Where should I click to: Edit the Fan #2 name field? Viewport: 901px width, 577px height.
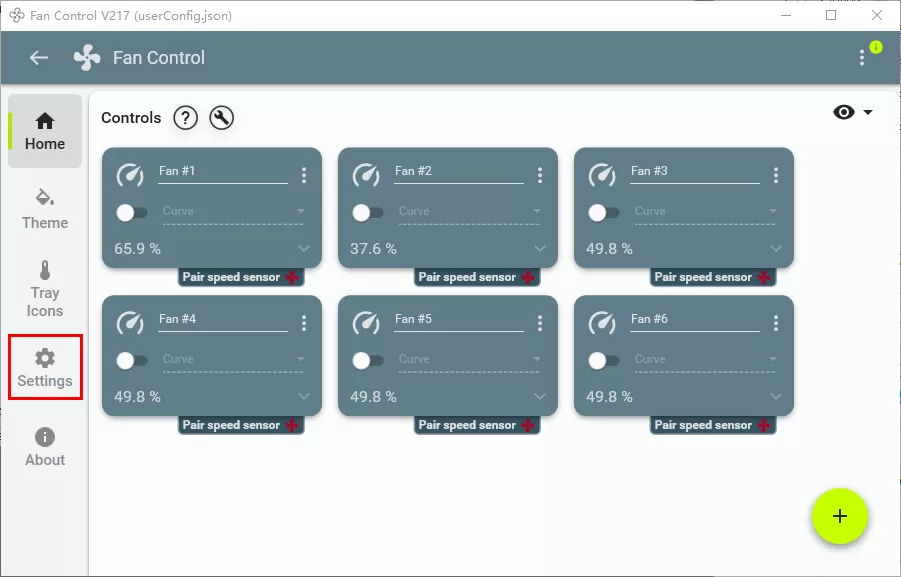pyautogui.click(x=459, y=172)
